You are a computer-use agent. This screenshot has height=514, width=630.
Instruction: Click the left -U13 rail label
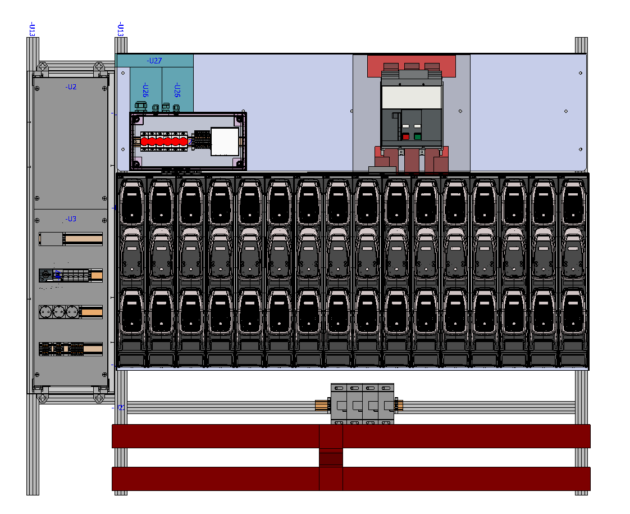click(33, 29)
